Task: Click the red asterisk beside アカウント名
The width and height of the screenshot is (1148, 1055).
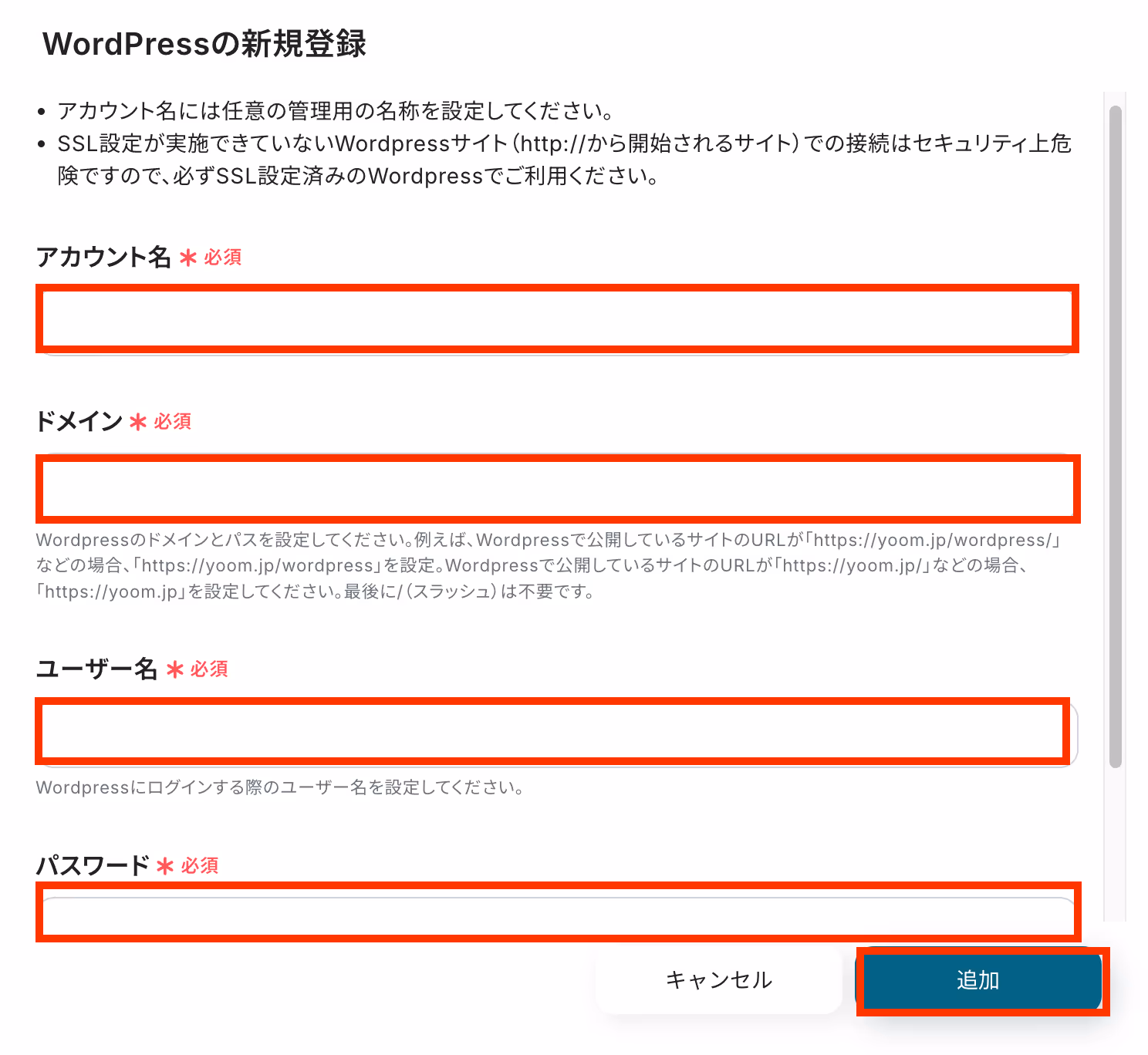Action: tap(187, 258)
